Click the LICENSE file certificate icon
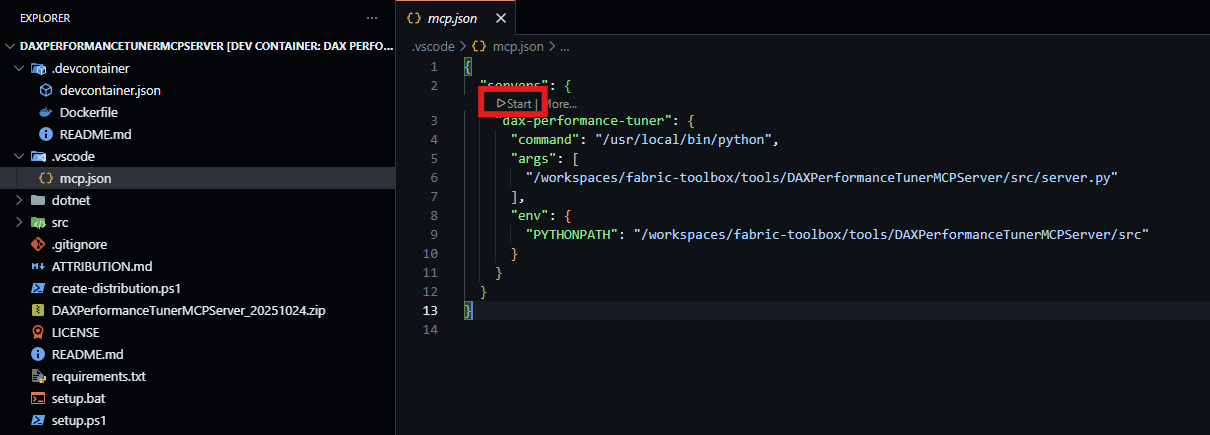The height and width of the screenshot is (435, 1210). pyautogui.click(x=38, y=332)
